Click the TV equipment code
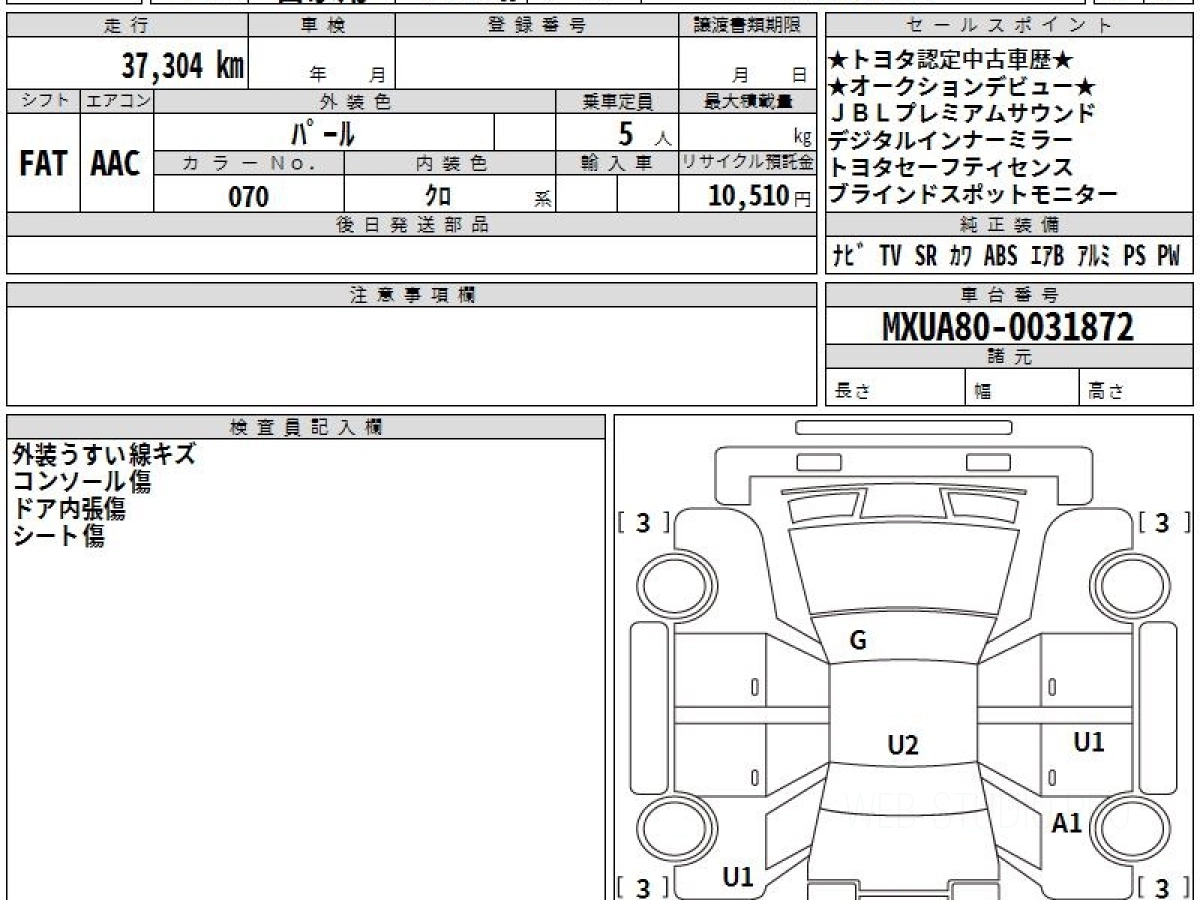This screenshot has width=1200, height=900. click(891, 256)
